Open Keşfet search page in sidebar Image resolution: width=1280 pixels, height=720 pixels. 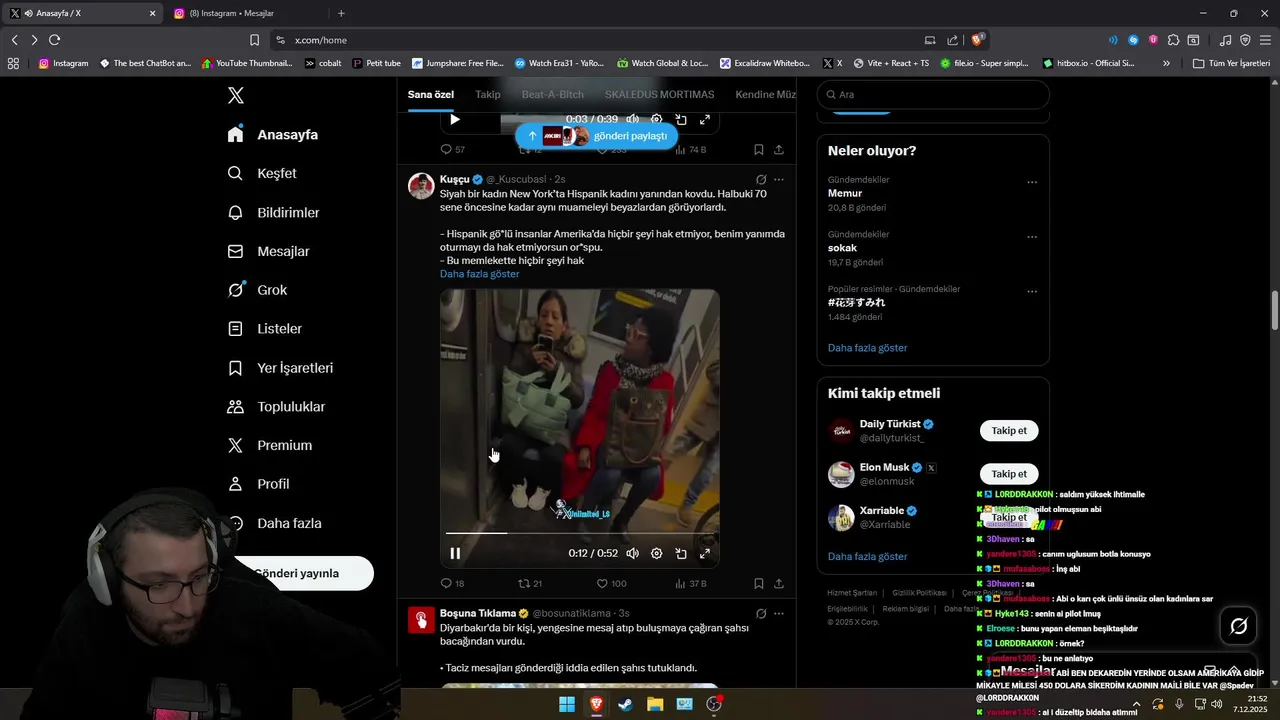[262, 173]
